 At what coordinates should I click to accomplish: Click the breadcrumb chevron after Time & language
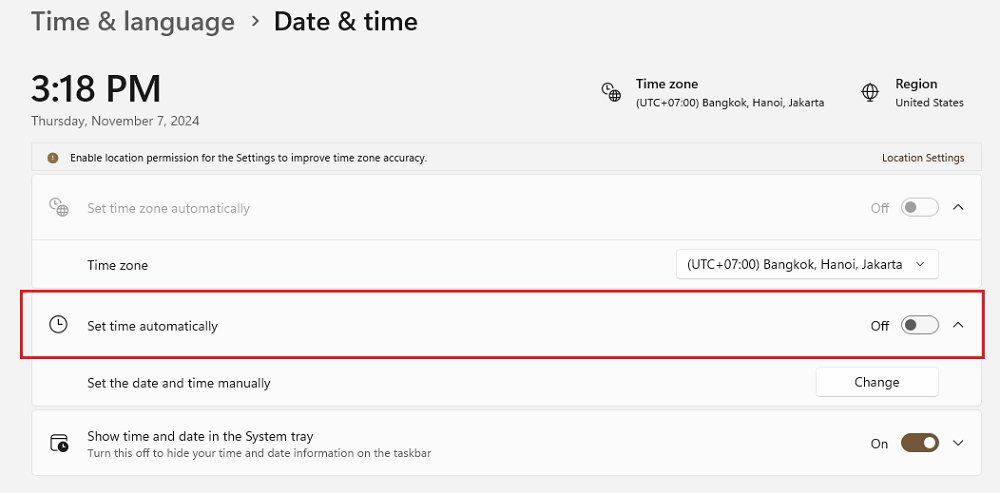click(255, 21)
